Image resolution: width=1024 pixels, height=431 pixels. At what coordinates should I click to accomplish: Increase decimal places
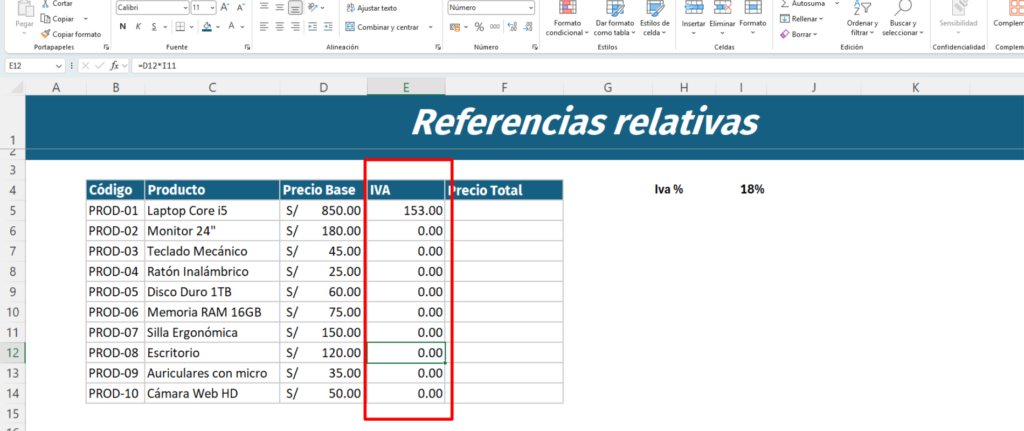point(512,27)
